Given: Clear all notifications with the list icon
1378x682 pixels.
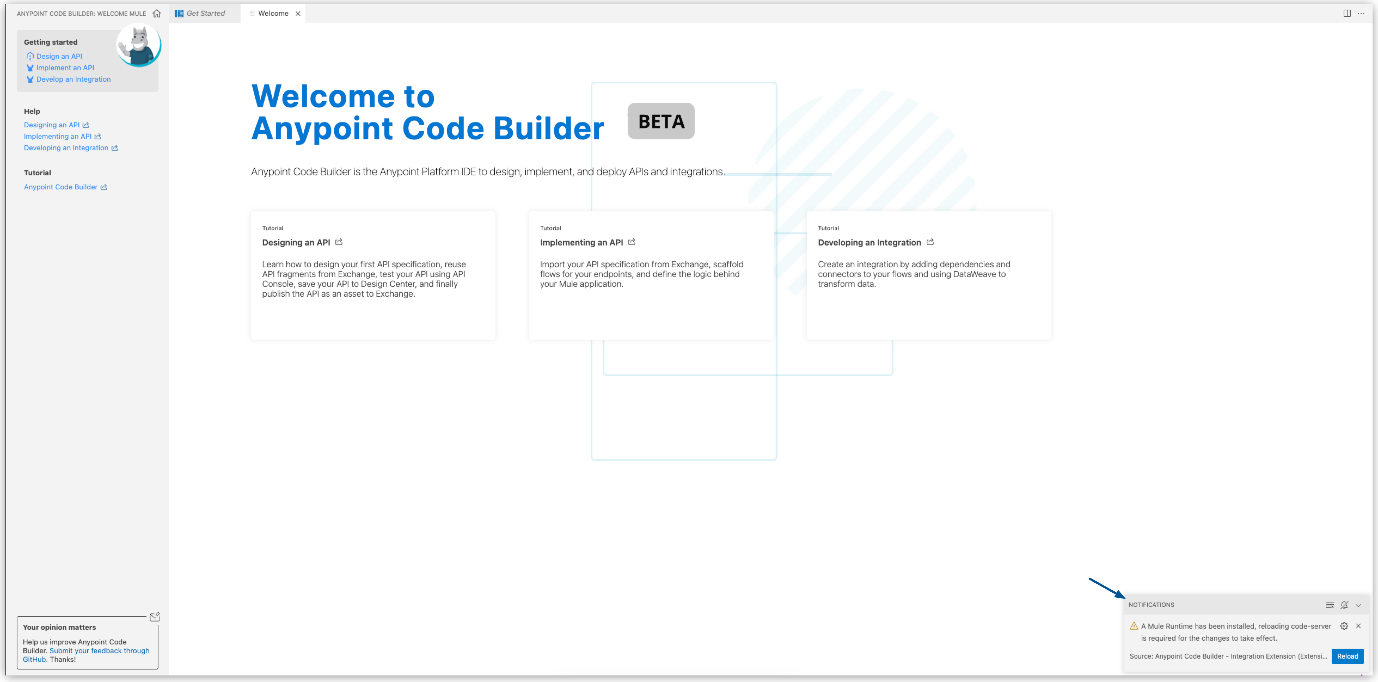Looking at the screenshot, I should (1330, 605).
